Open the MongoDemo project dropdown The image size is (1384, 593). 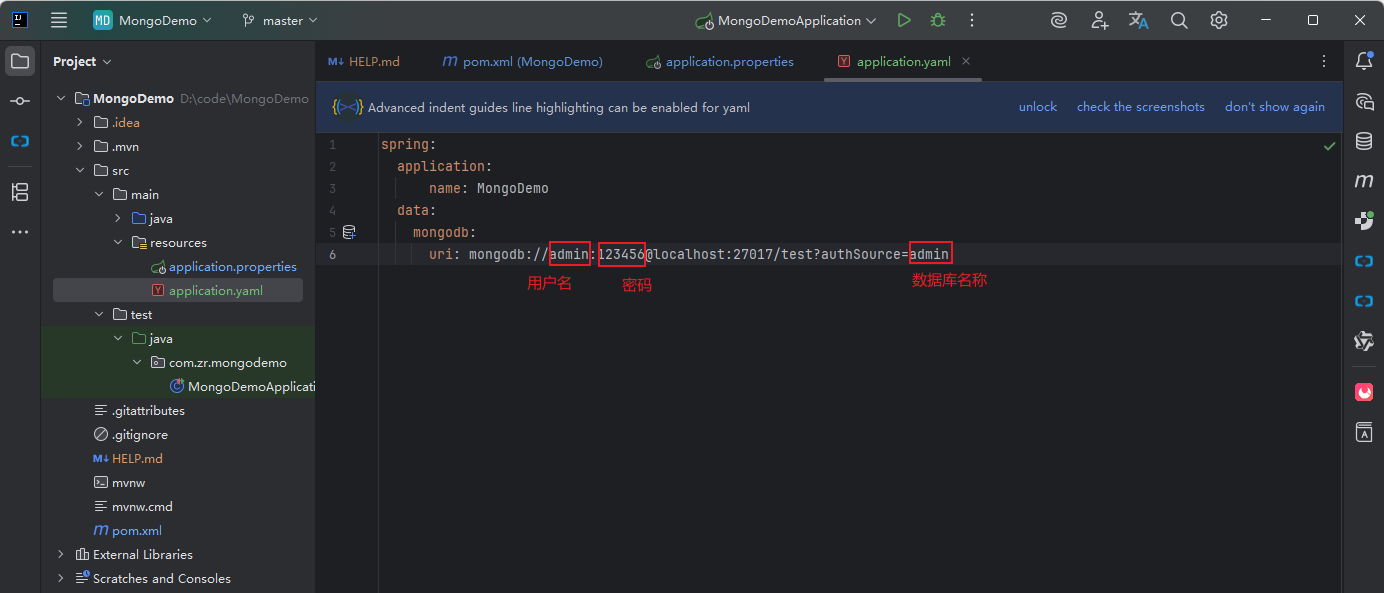pyautogui.click(x=153, y=20)
